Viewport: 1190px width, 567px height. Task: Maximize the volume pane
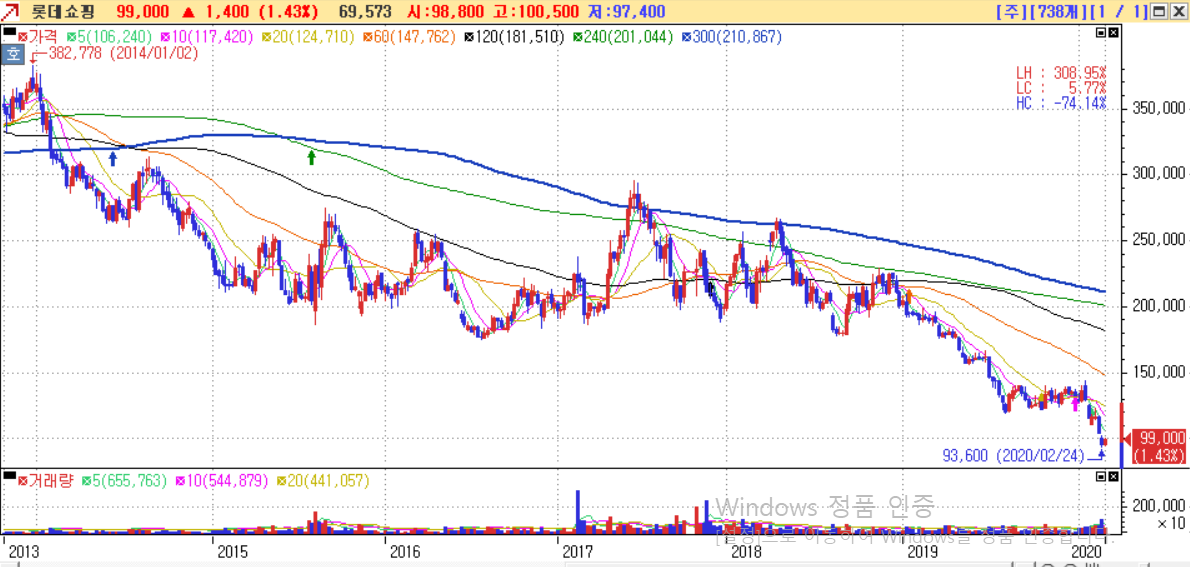[x=1101, y=477]
